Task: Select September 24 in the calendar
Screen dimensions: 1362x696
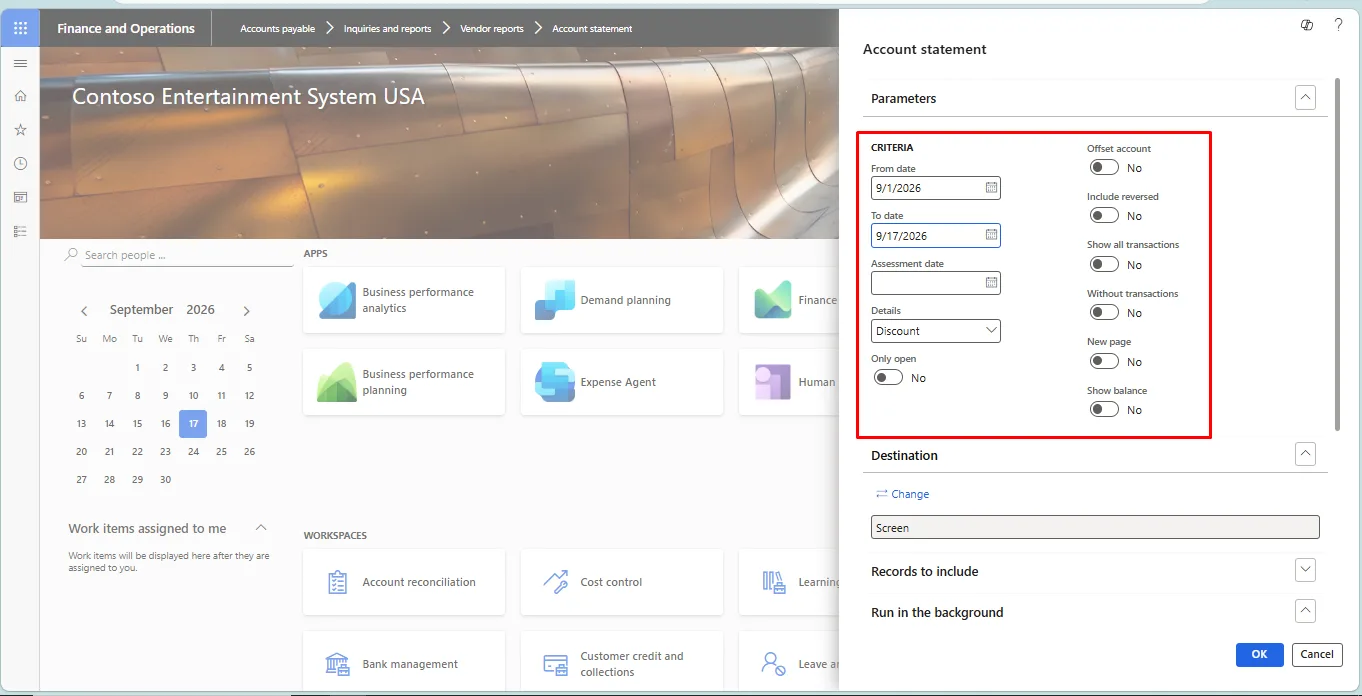Action: (x=193, y=451)
